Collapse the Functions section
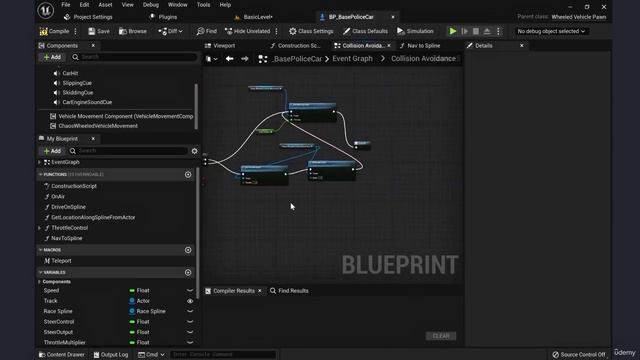Screen dimensions: 640x360 pos(40,175)
